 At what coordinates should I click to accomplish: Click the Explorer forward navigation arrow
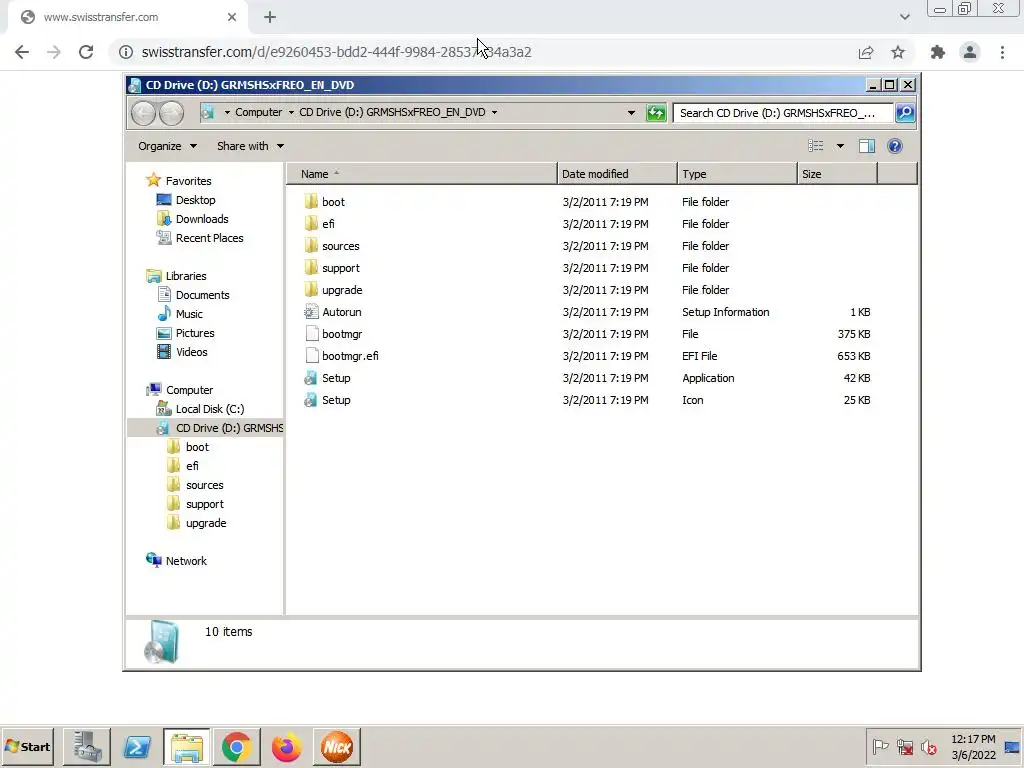[x=172, y=113]
